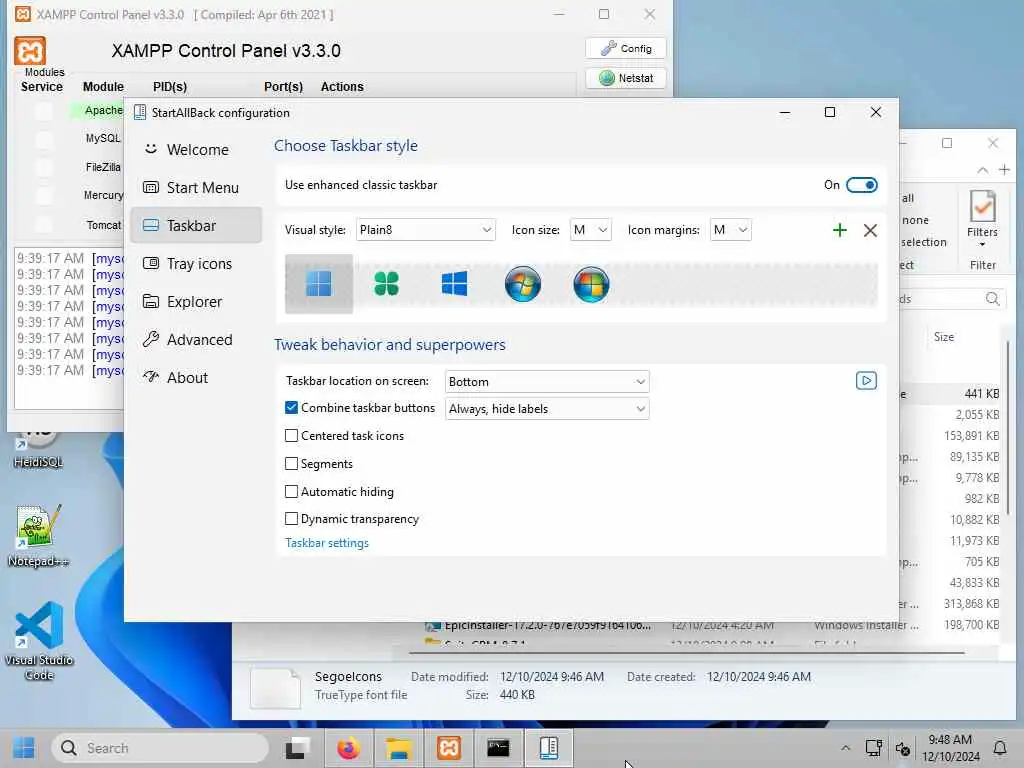Image resolution: width=1024 pixels, height=768 pixels.
Task: Open the command prompt taskbar icon
Action: 499,748
